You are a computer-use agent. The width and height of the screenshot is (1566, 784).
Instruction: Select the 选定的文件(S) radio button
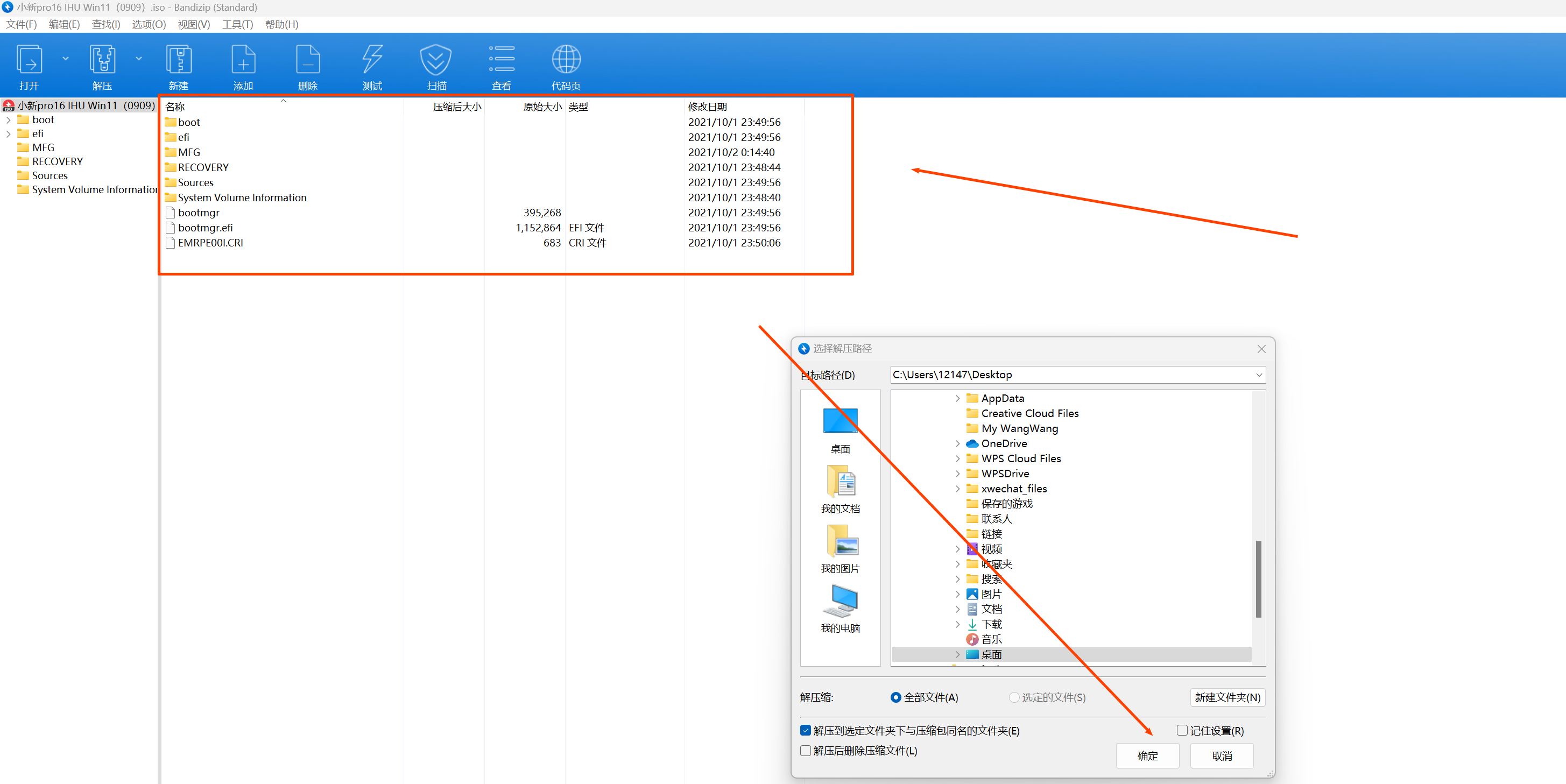pyautogui.click(x=1014, y=697)
